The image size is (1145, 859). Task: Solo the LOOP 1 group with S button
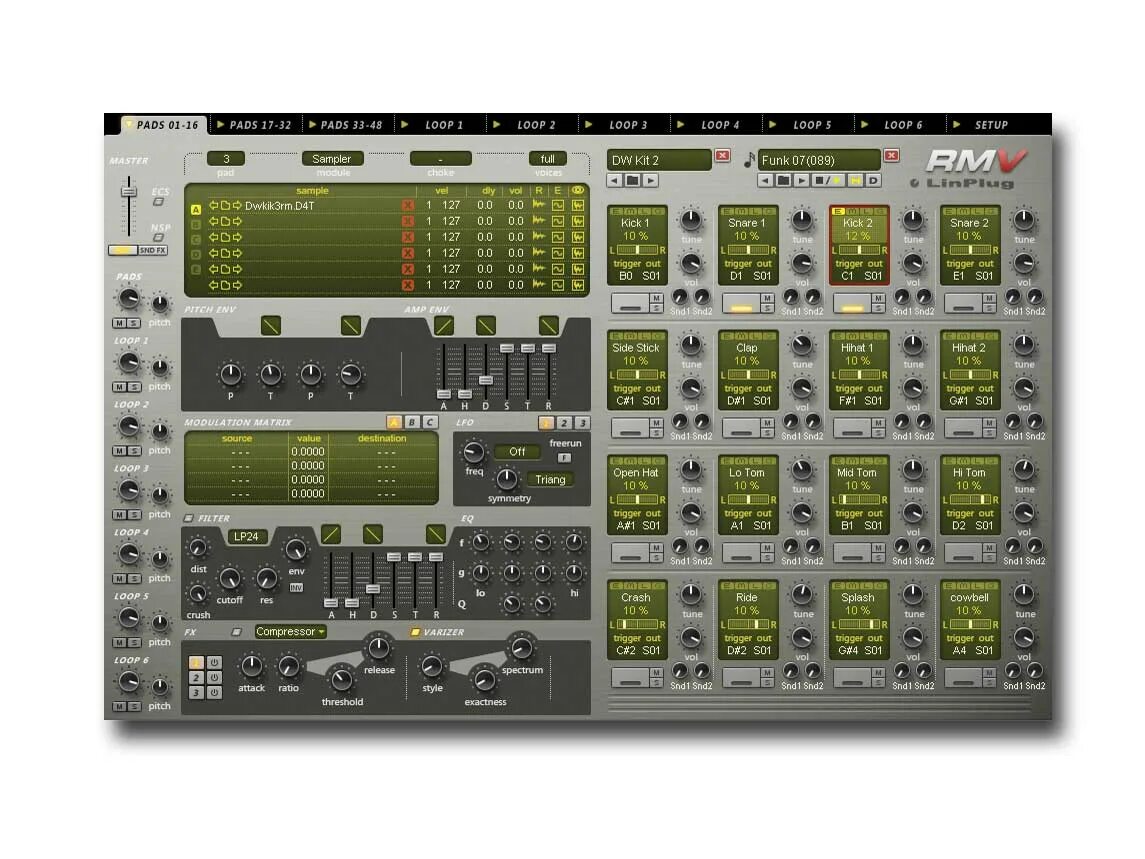pyautogui.click(x=134, y=387)
